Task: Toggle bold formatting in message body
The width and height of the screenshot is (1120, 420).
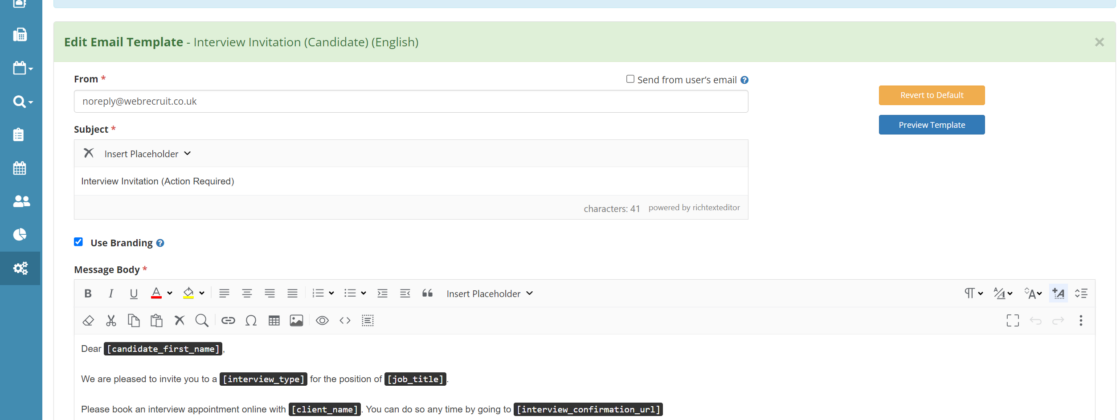Action: point(88,293)
